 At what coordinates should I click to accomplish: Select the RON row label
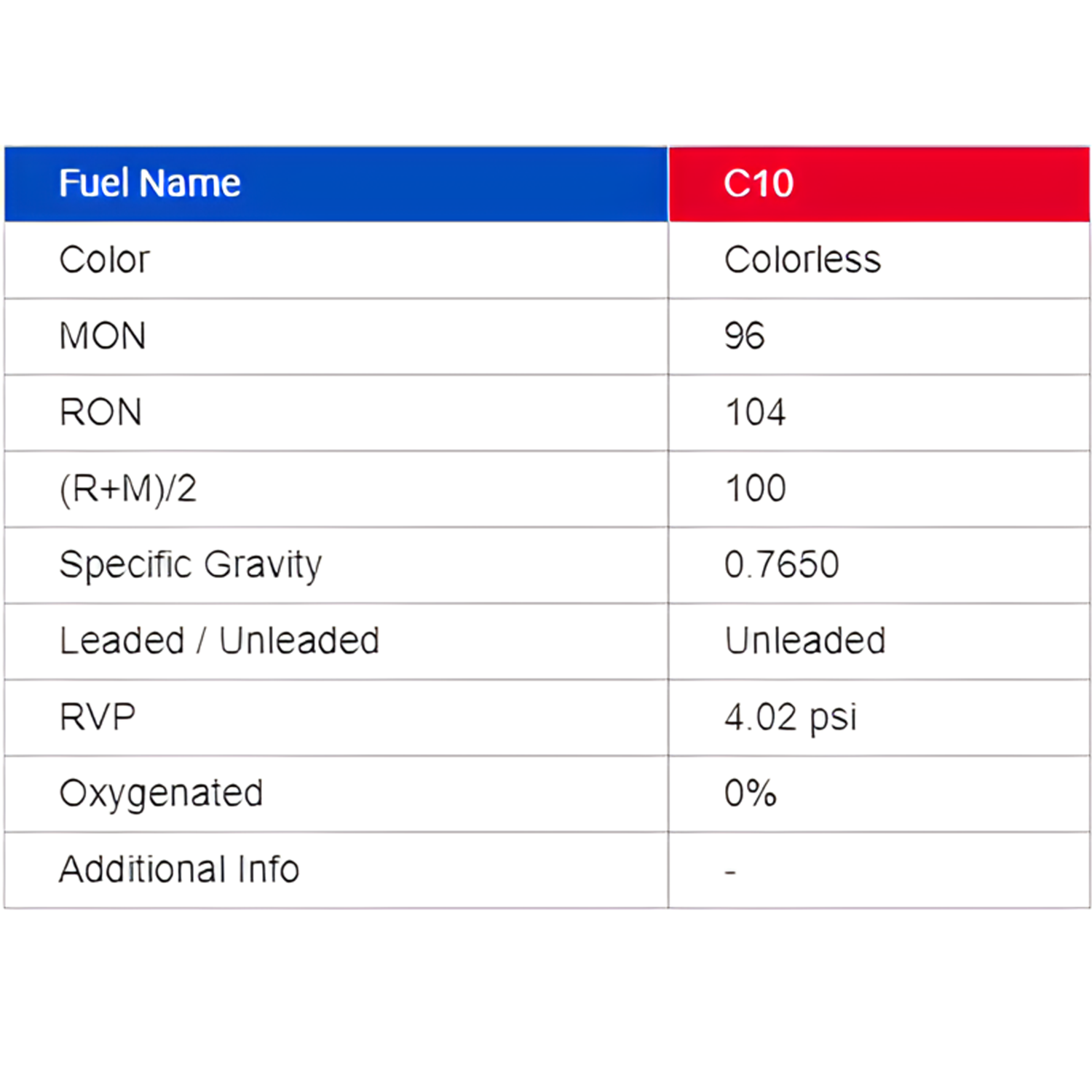tap(100, 413)
